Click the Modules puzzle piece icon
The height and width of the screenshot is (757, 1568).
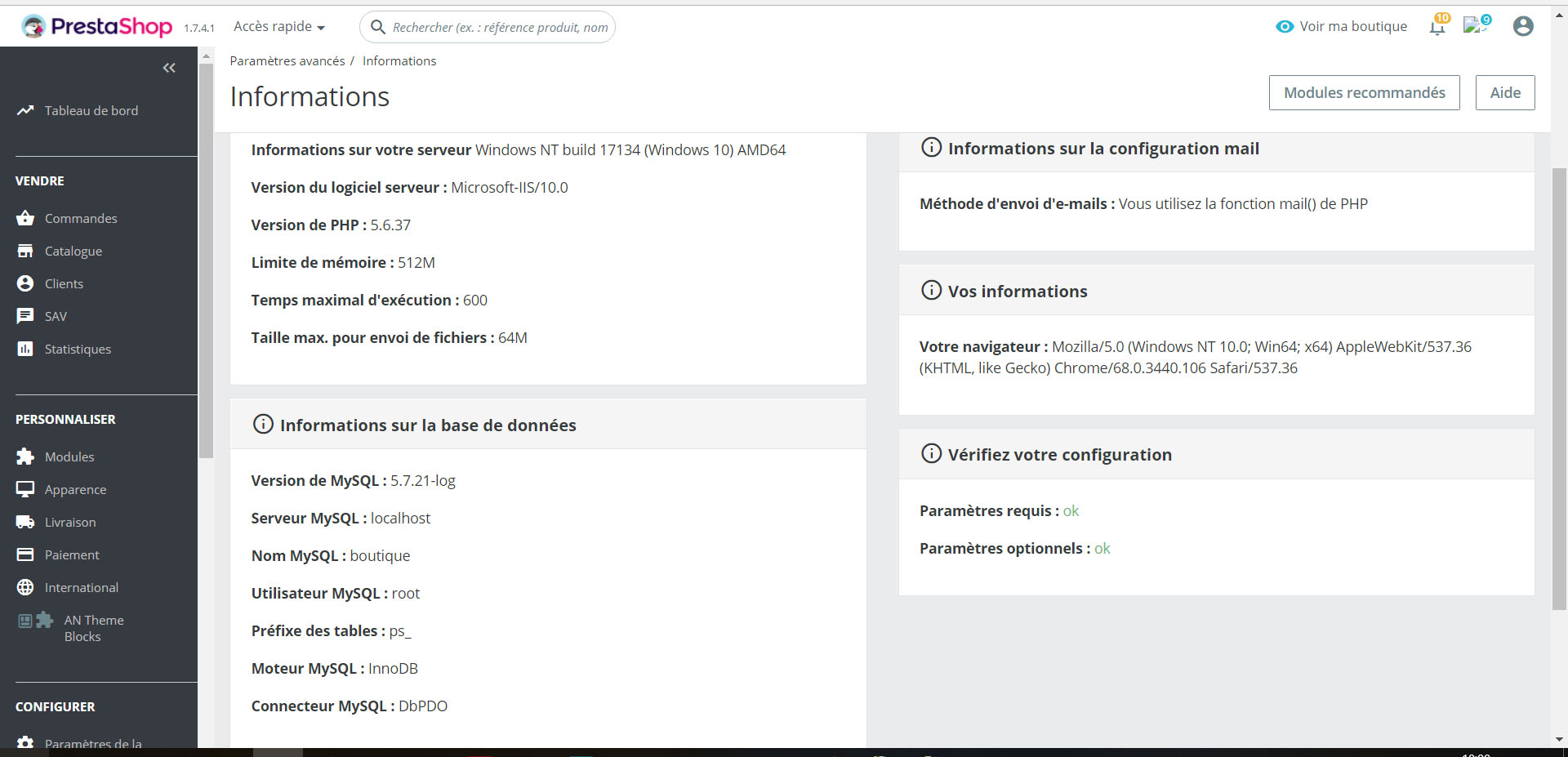click(25, 456)
